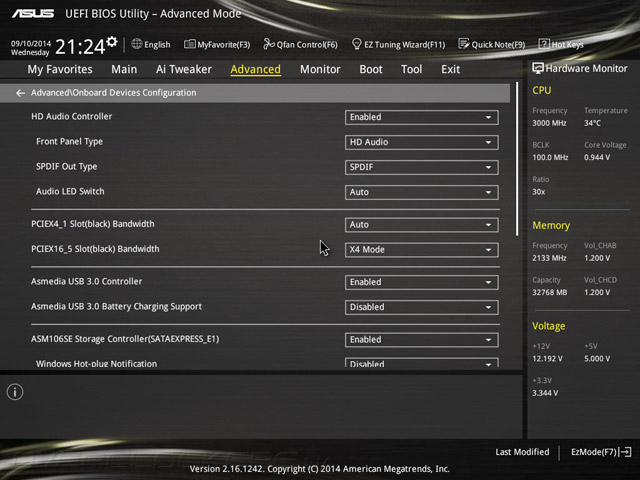
Task: Select Windows Hot-plug Notification label
Action: (x=96, y=364)
